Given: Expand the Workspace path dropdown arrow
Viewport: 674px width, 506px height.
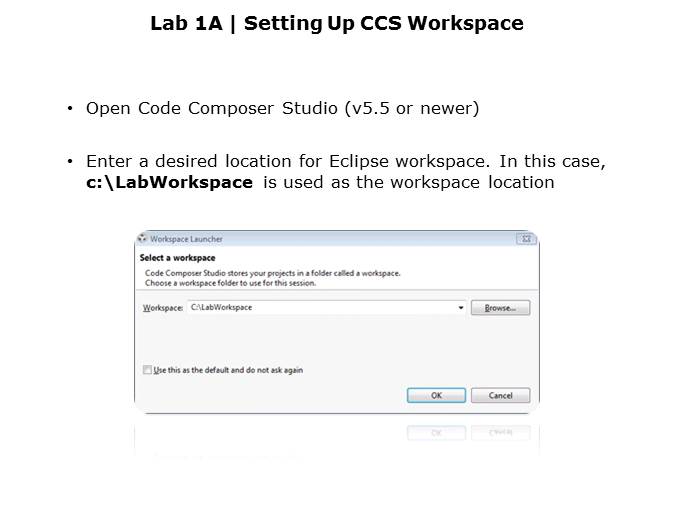Looking at the screenshot, I should point(461,308).
